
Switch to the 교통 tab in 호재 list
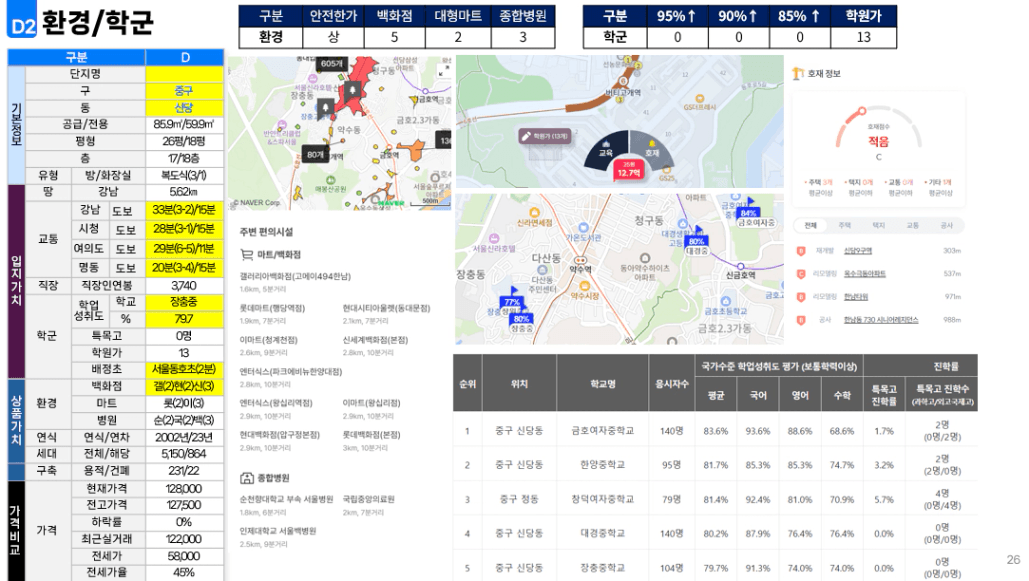(913, 225)
